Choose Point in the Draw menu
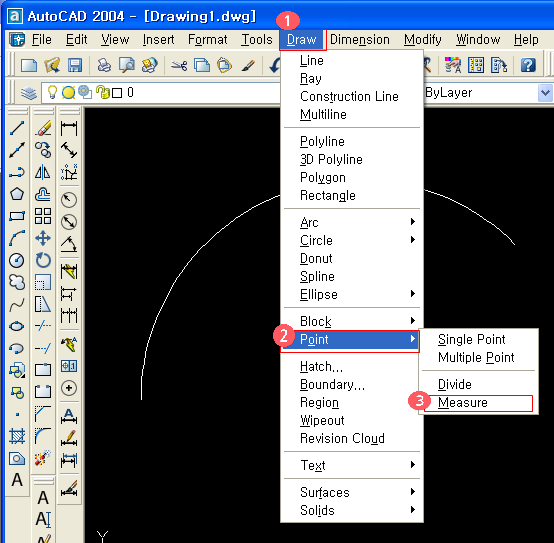Viewport: 554px width, 543px height. (350, 340)
